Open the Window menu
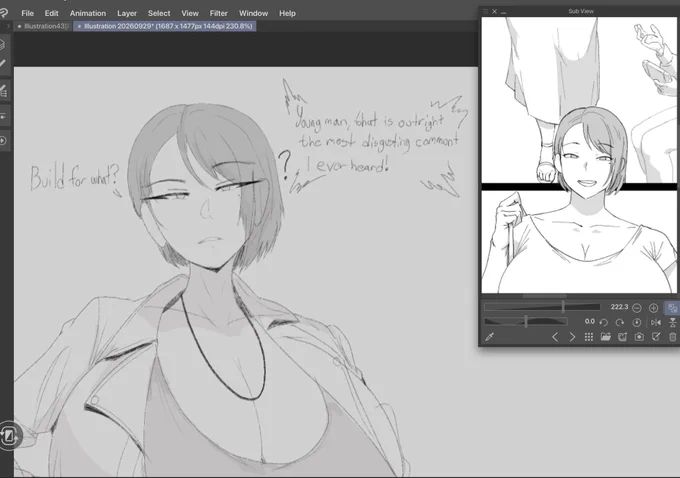 click(x=253, y=13)
